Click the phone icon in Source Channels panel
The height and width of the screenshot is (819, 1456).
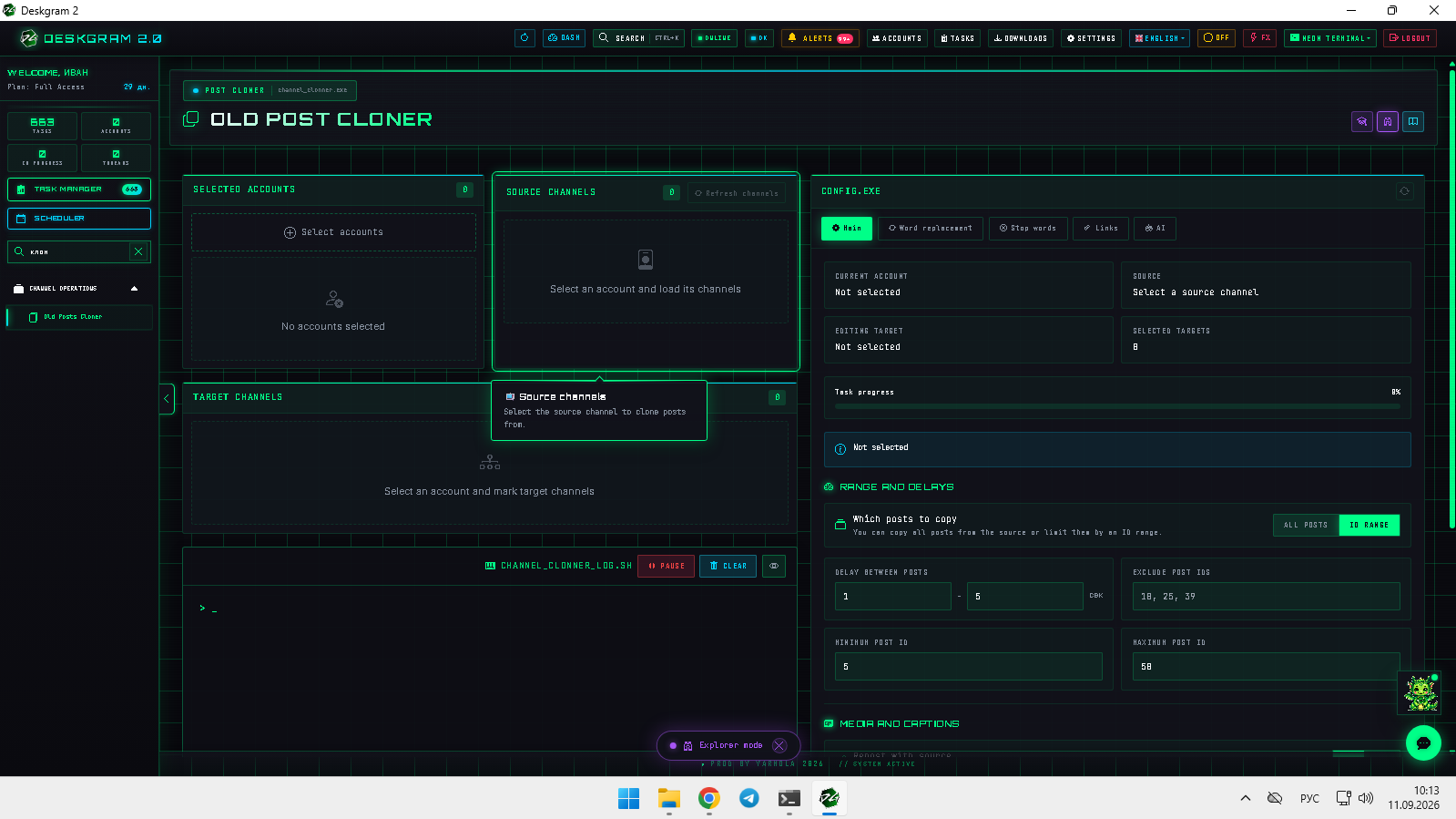pos(646,260)
